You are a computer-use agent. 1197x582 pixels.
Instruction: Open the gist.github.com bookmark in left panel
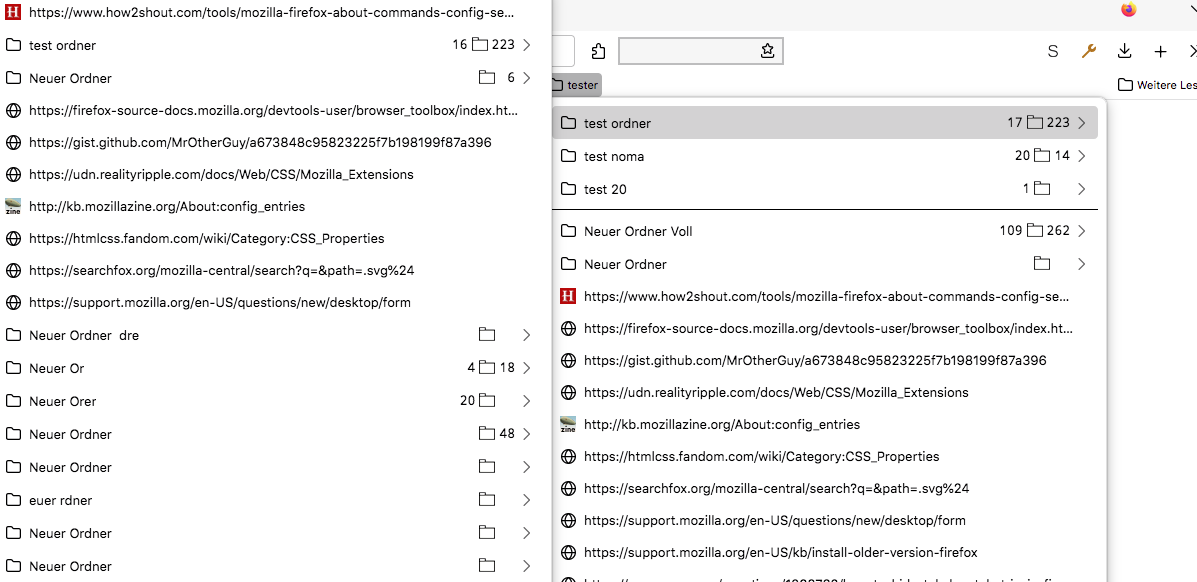coord(260,142)
